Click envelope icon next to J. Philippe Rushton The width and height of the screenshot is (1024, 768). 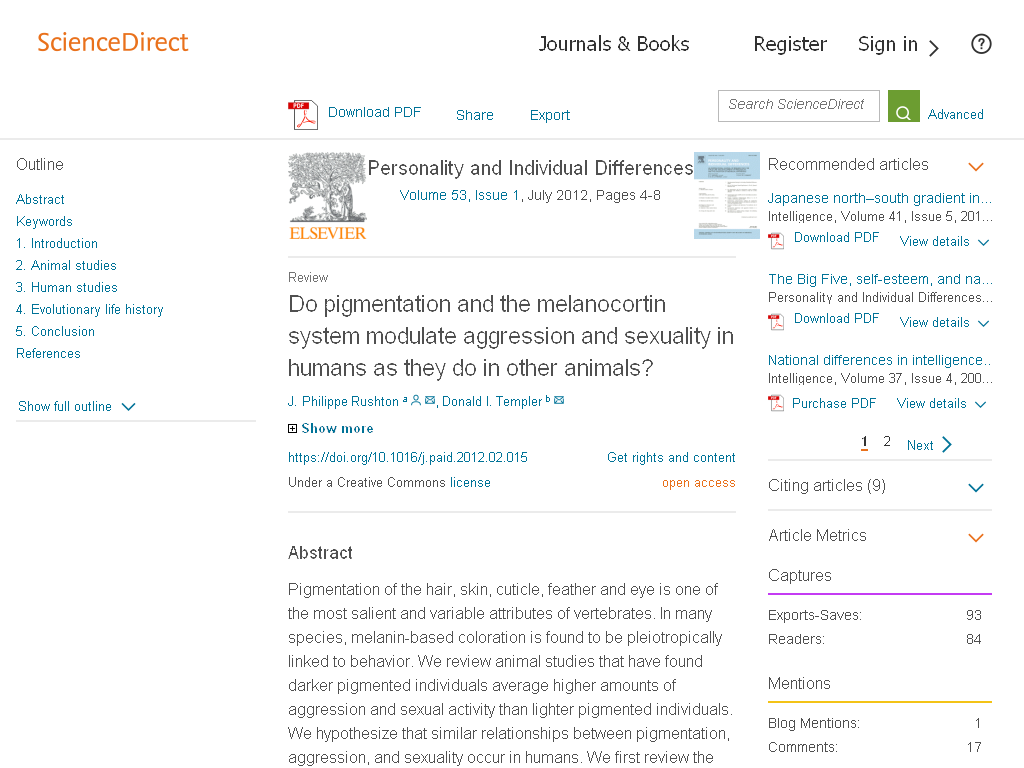click(430, 400)
